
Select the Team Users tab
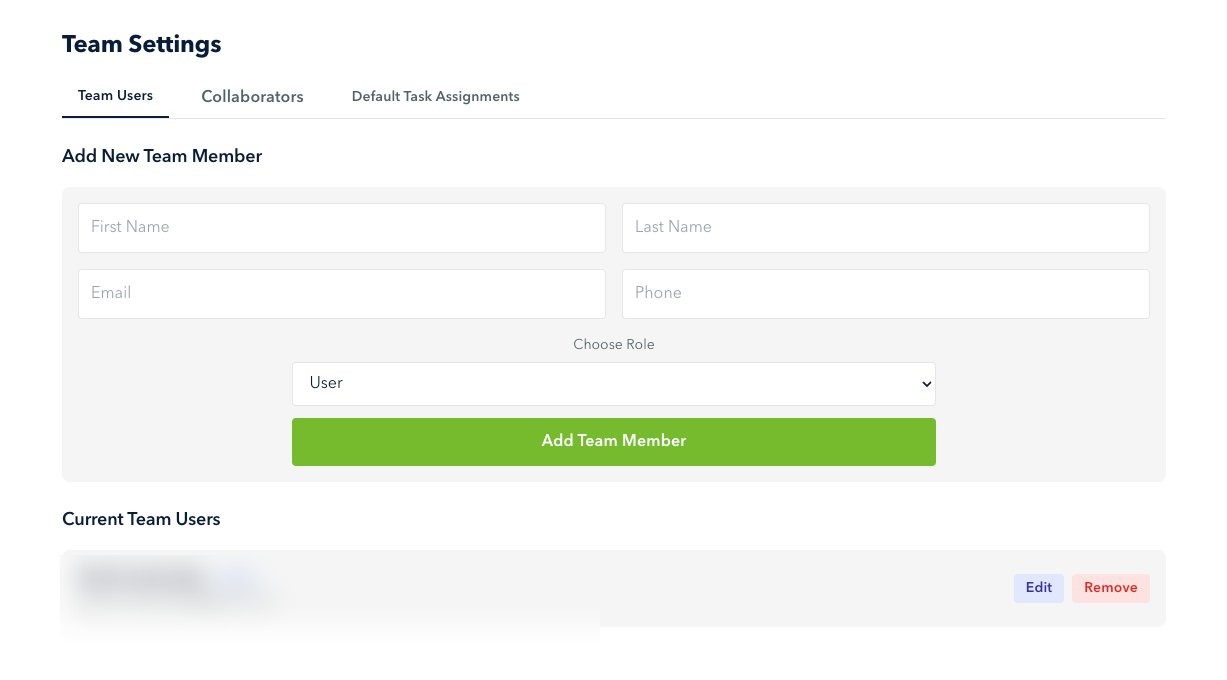(115, 95)
